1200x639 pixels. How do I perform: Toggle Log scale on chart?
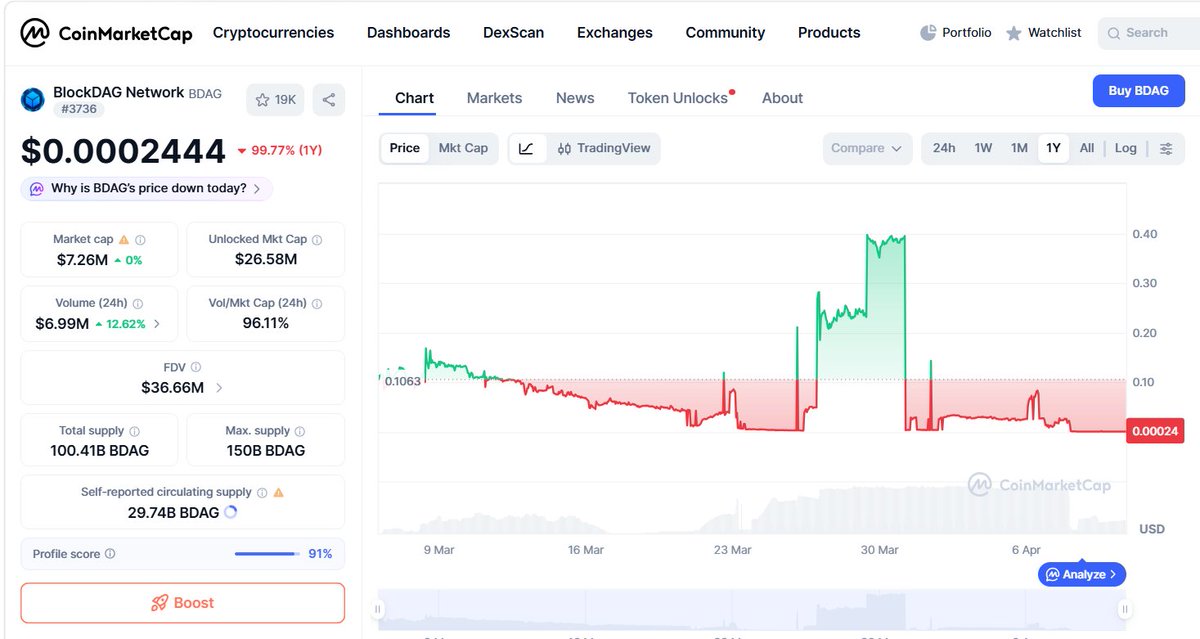tap(1126, 148)
